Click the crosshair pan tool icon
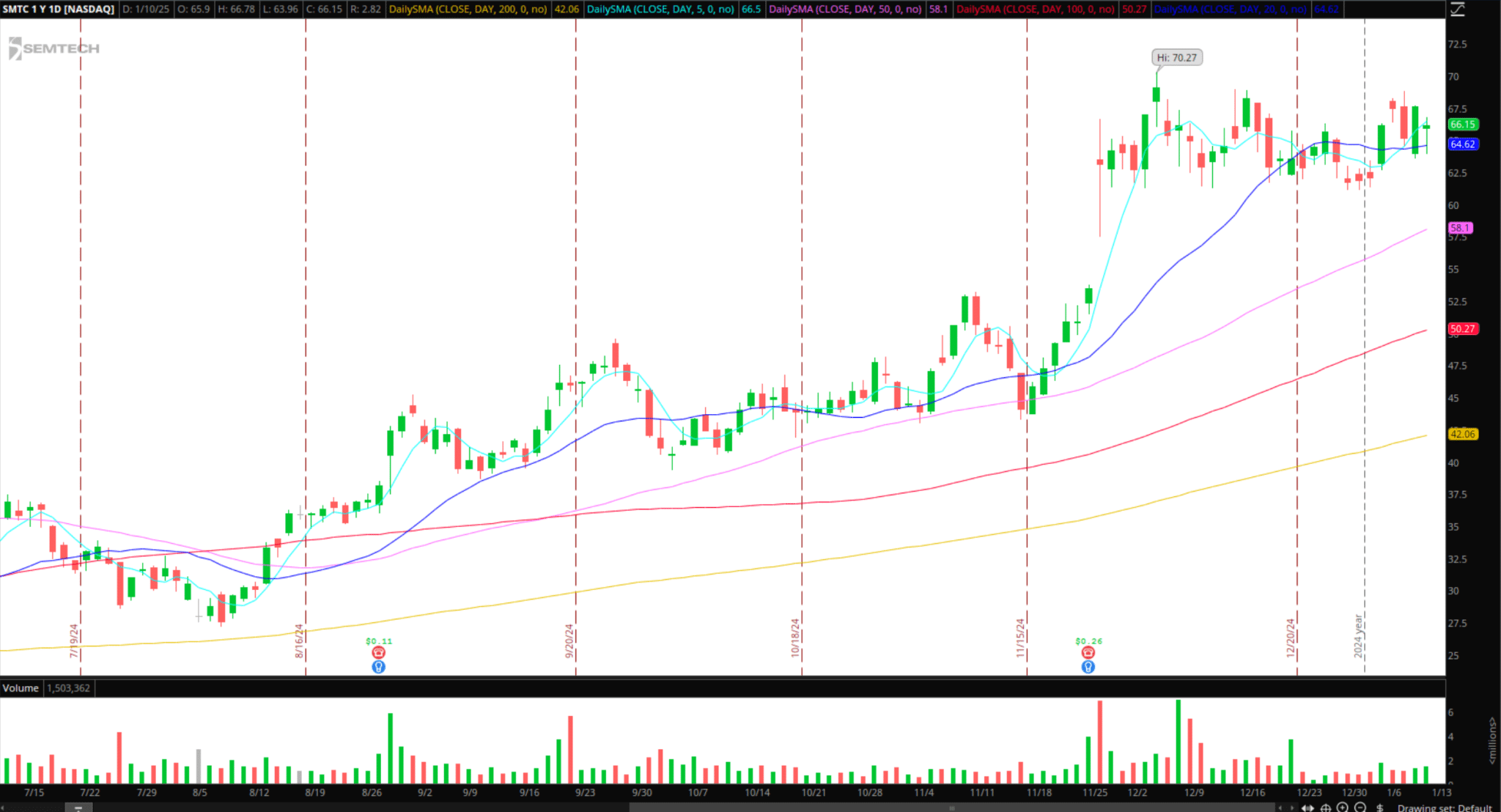 tap(1326, 808)
